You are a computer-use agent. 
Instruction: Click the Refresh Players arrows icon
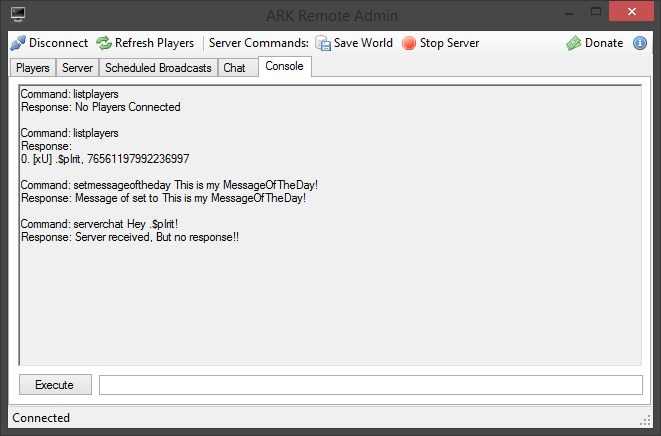104,43
